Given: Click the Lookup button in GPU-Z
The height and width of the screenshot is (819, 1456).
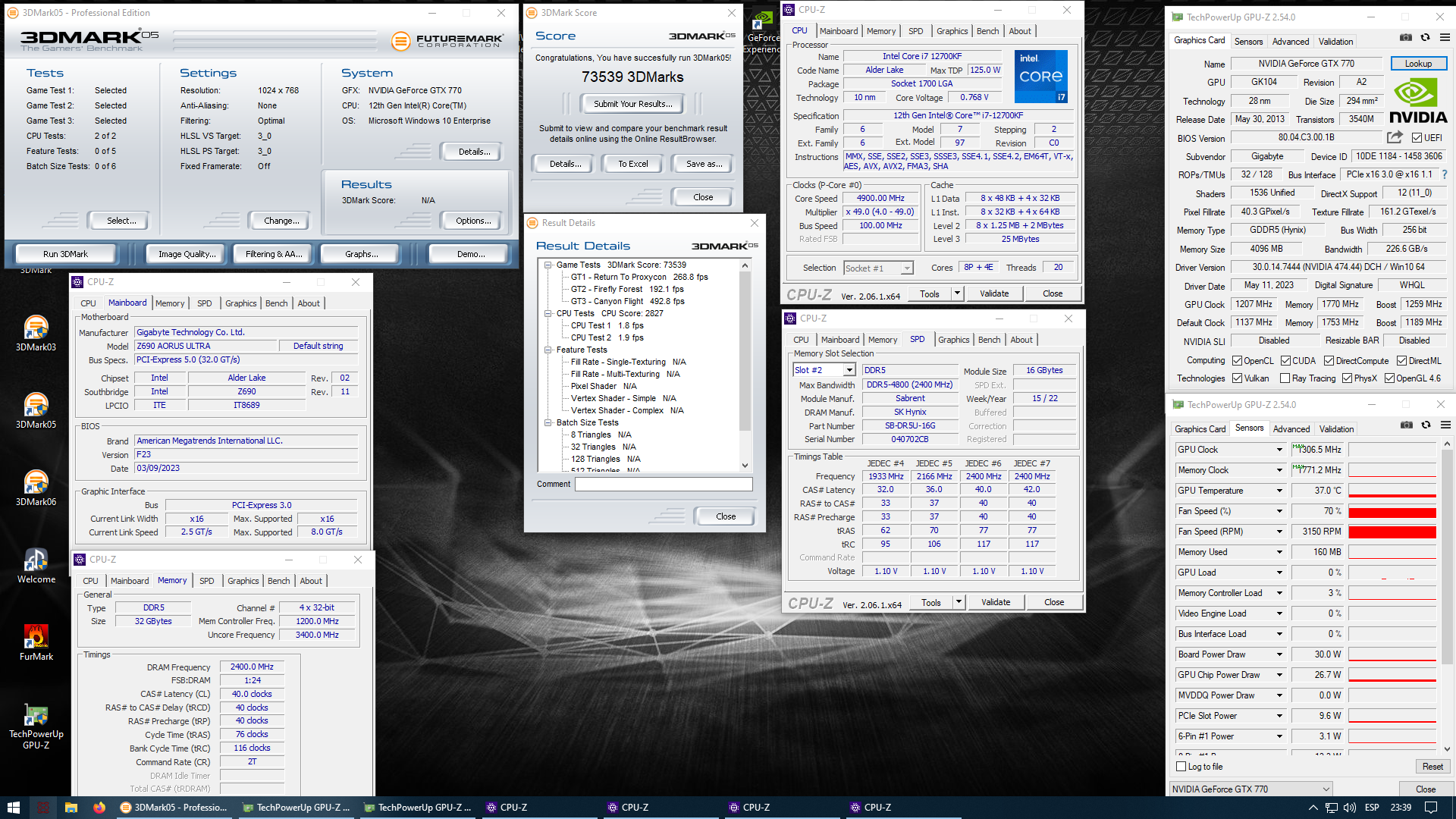Looking at the screenshot, I should tap(1418, 64).
